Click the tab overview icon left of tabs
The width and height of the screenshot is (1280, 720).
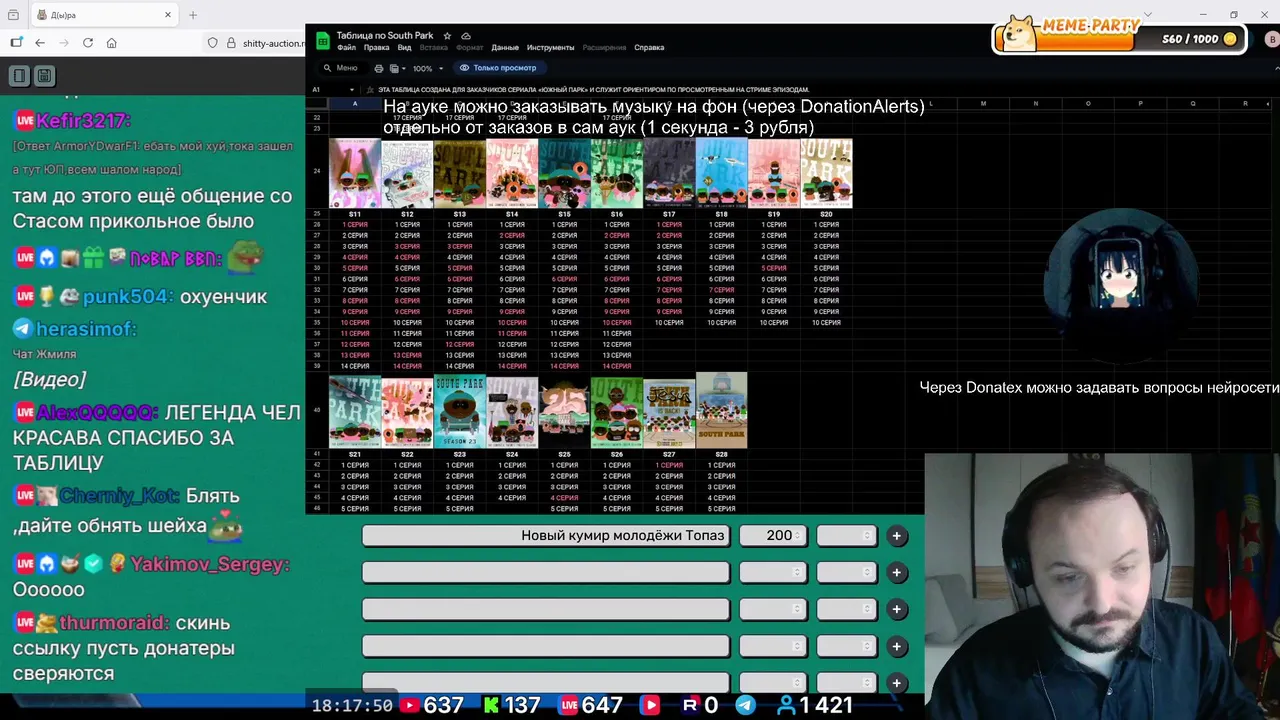point(12,15)
